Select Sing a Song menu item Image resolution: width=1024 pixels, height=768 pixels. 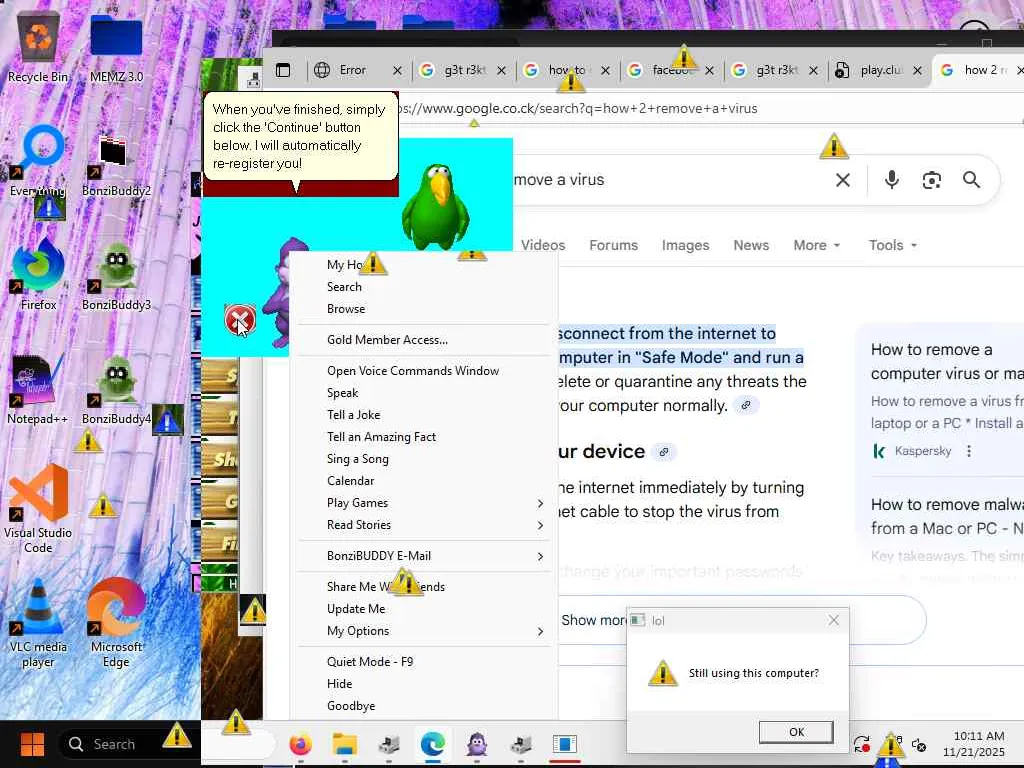click(424, 459)
